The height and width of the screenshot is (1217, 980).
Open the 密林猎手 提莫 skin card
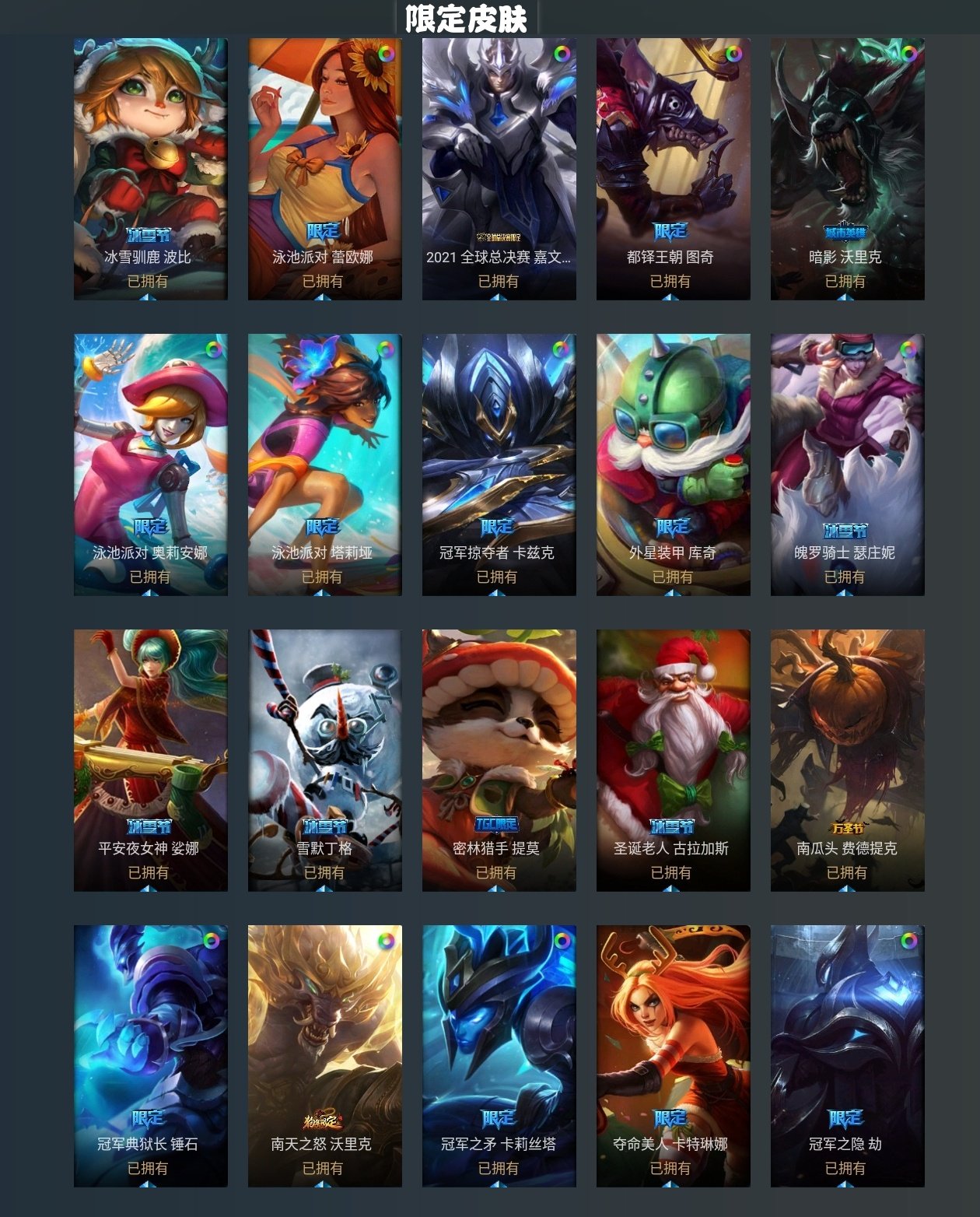tap(499, 760)
